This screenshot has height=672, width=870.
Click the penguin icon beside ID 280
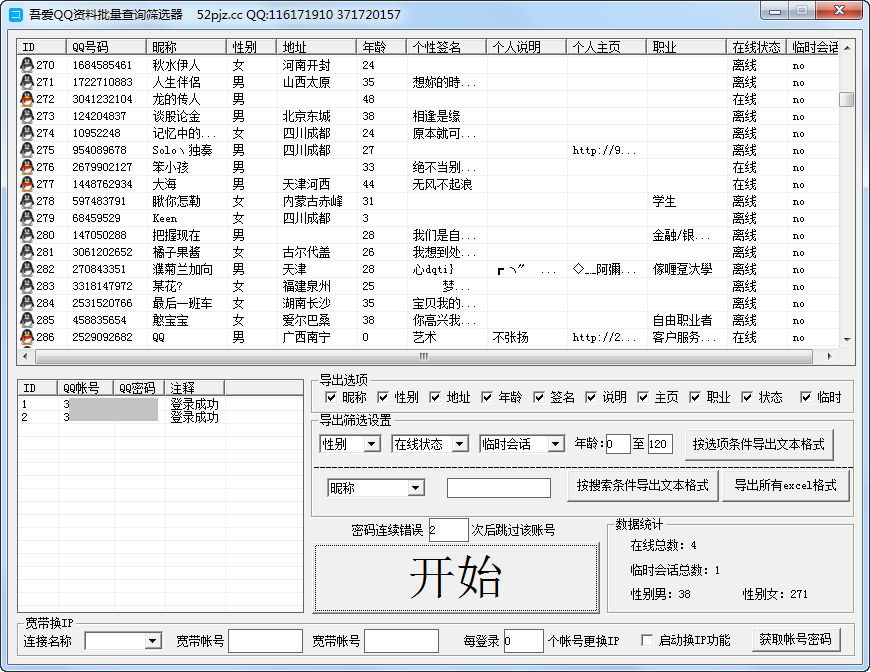[x=27, y=235]
